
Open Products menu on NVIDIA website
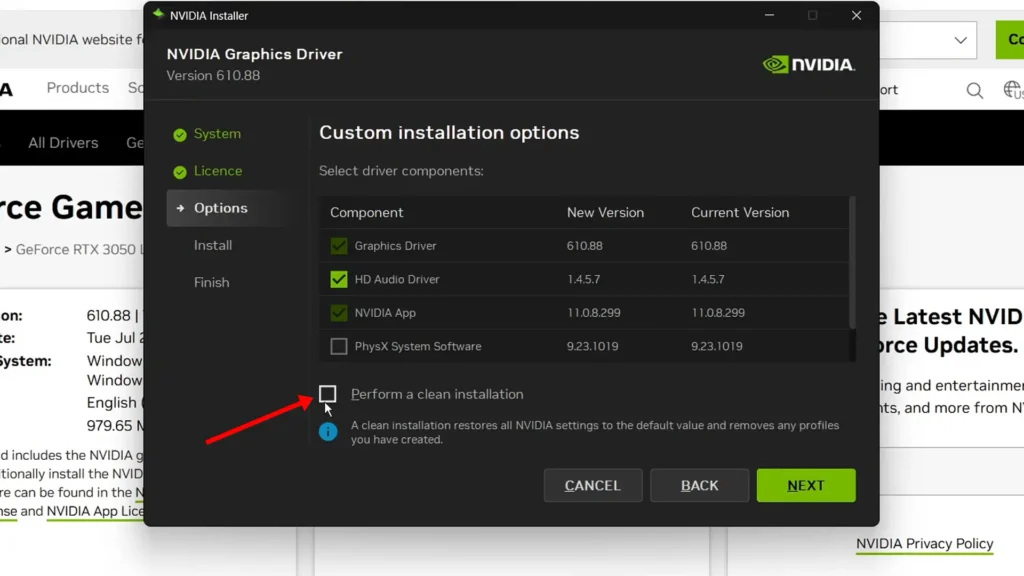[78, 88]
